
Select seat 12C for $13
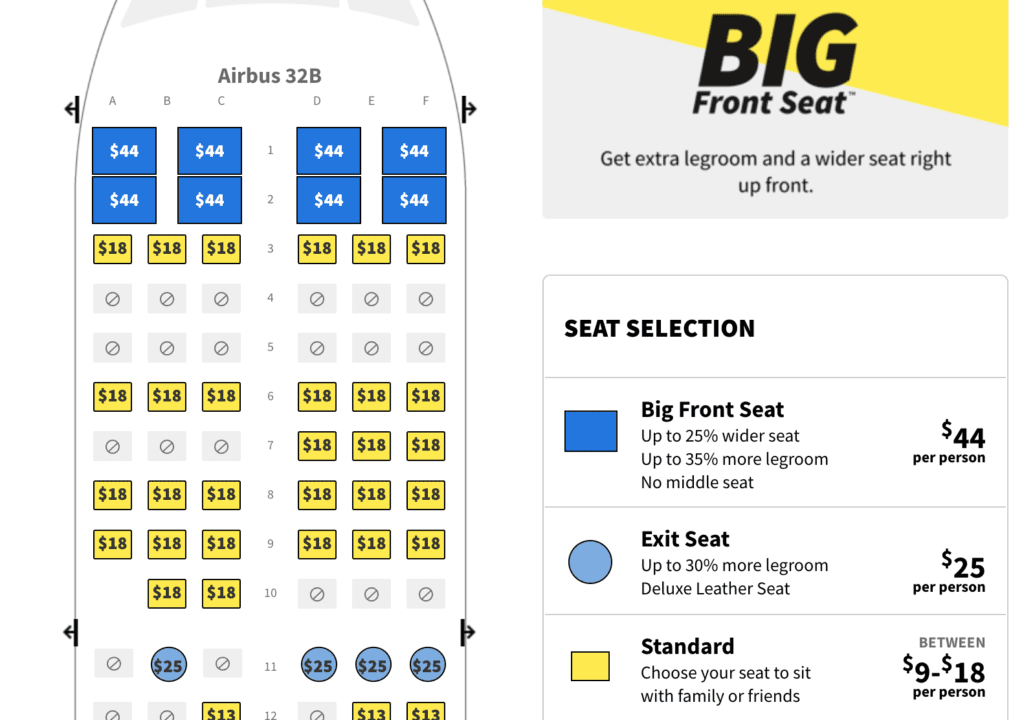pos(221,711)
